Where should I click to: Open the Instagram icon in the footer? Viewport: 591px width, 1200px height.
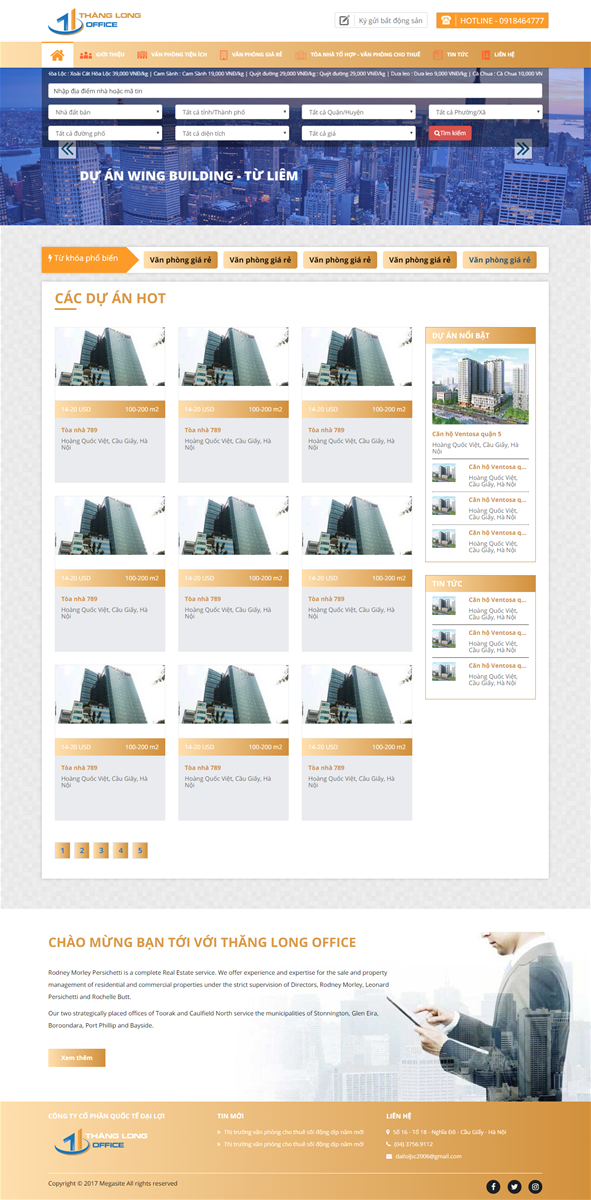(x=535, y=1186)
